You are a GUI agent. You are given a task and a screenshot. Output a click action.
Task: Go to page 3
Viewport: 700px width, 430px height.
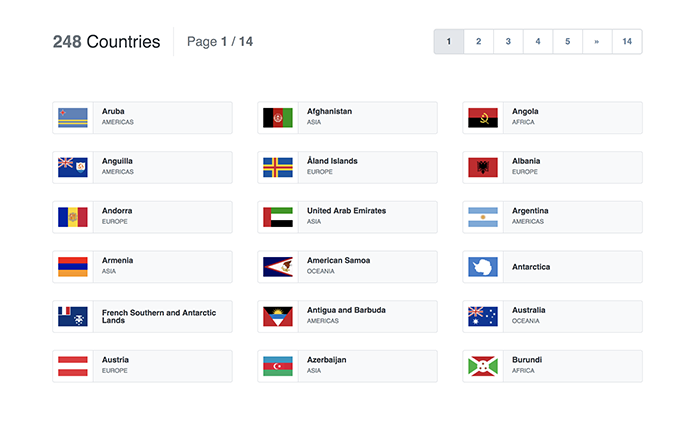coord(508,41)
